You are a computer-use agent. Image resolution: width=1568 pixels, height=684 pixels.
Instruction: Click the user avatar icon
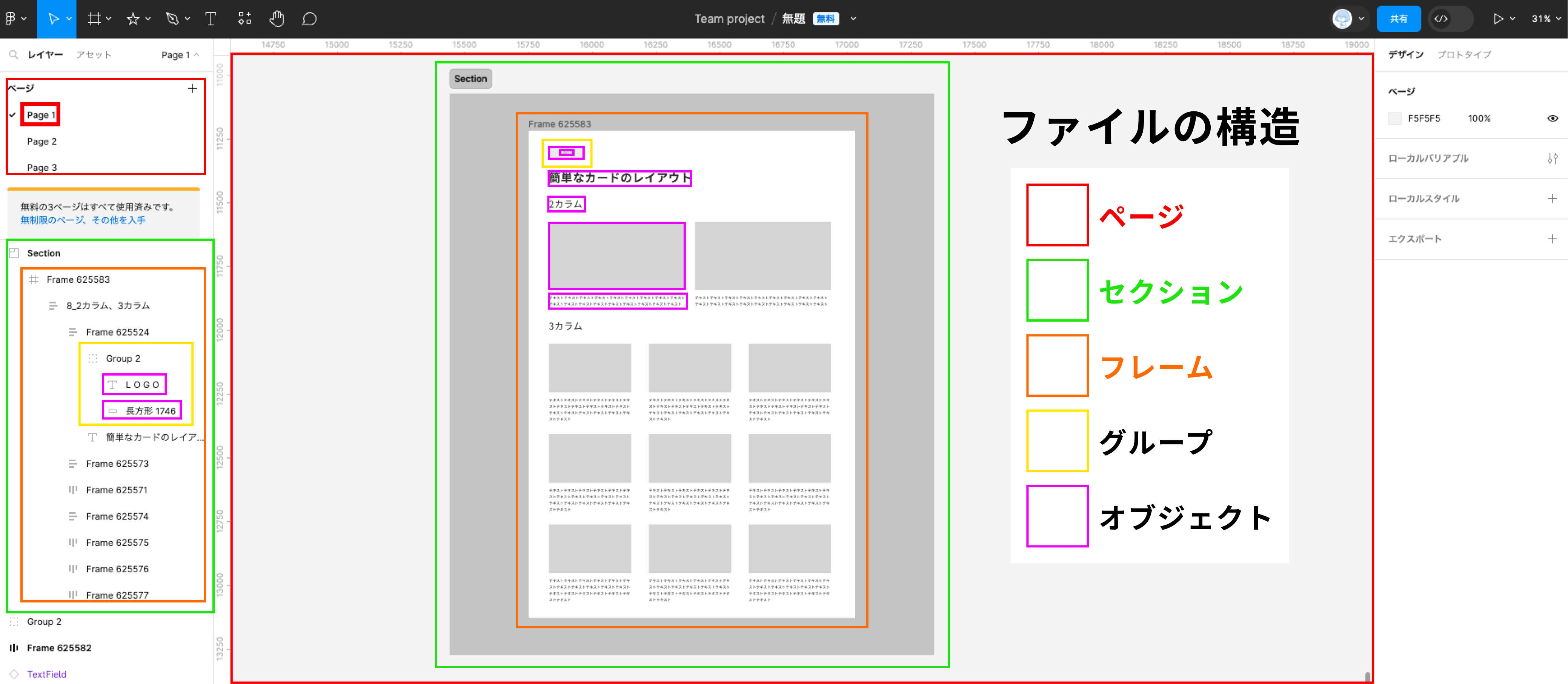(x=1342, y=19)
